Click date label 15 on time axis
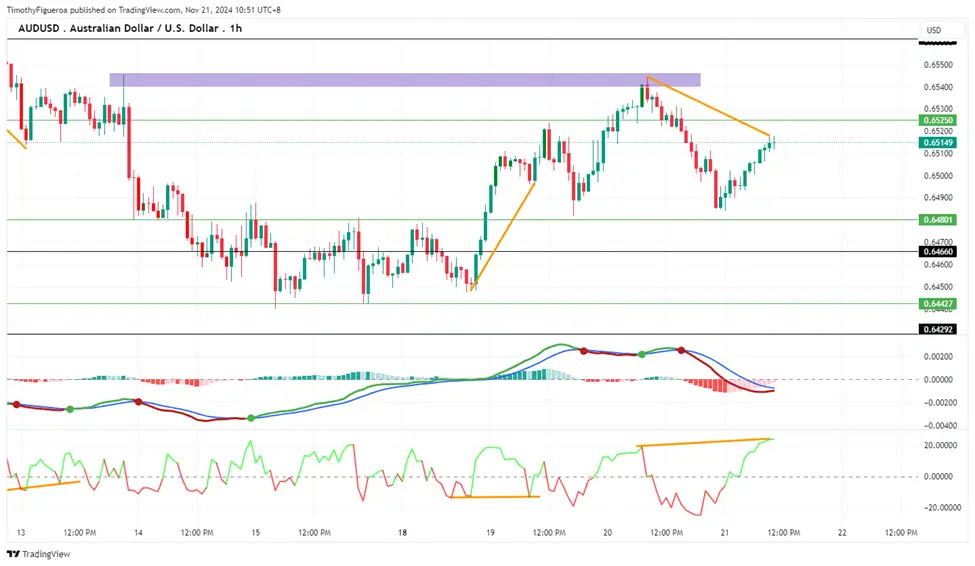This screenshot has height=566, width=975. point(256,532)
